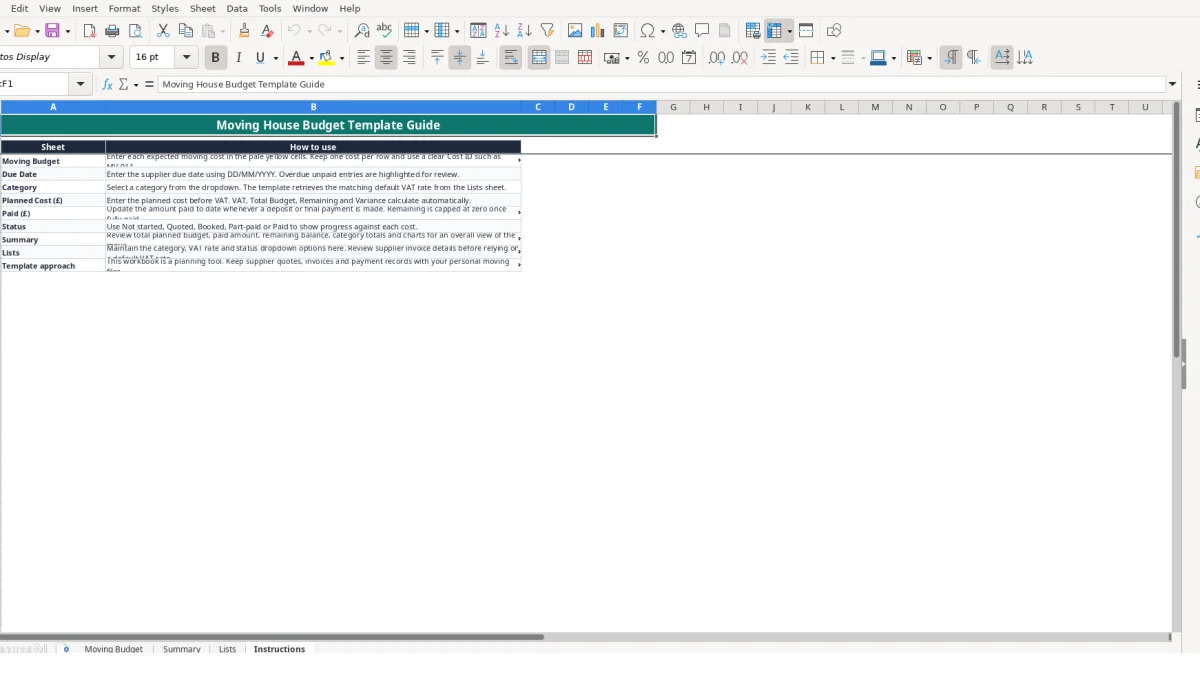
Task: Activate Clone Formatting paintbrush
Action: pos(244,31)
